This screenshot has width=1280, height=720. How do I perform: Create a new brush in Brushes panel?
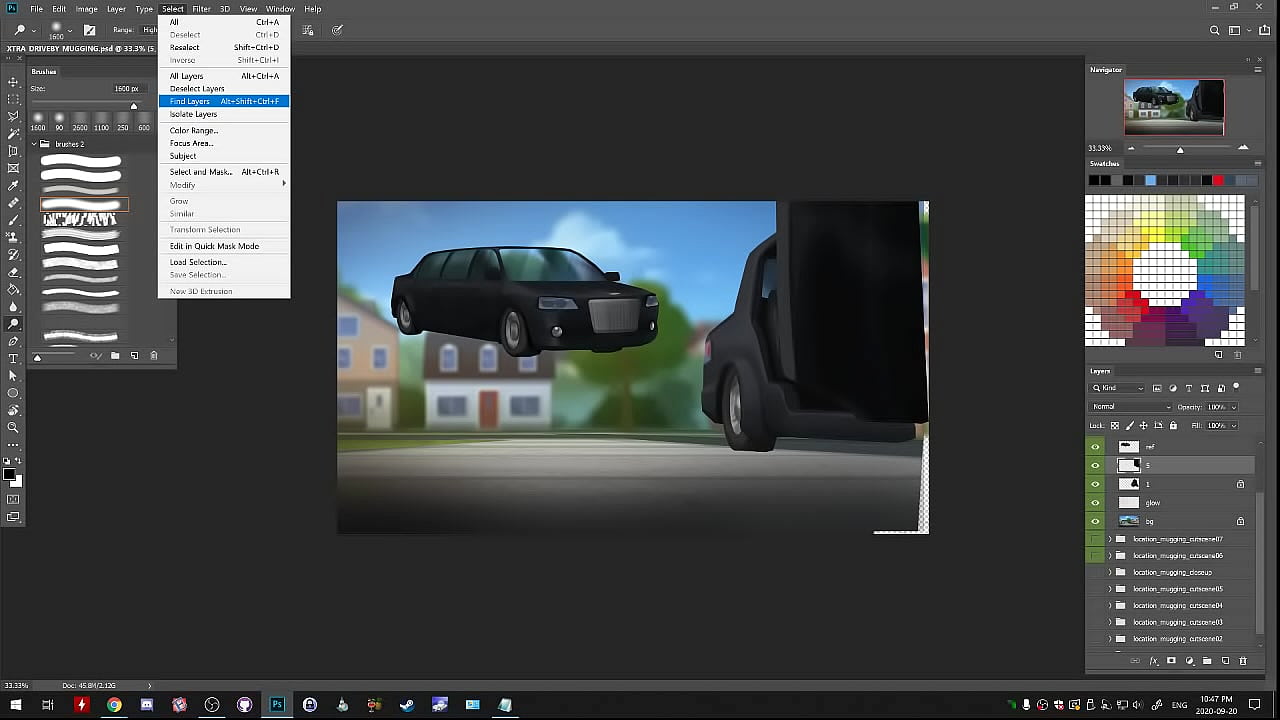(134, 355)
